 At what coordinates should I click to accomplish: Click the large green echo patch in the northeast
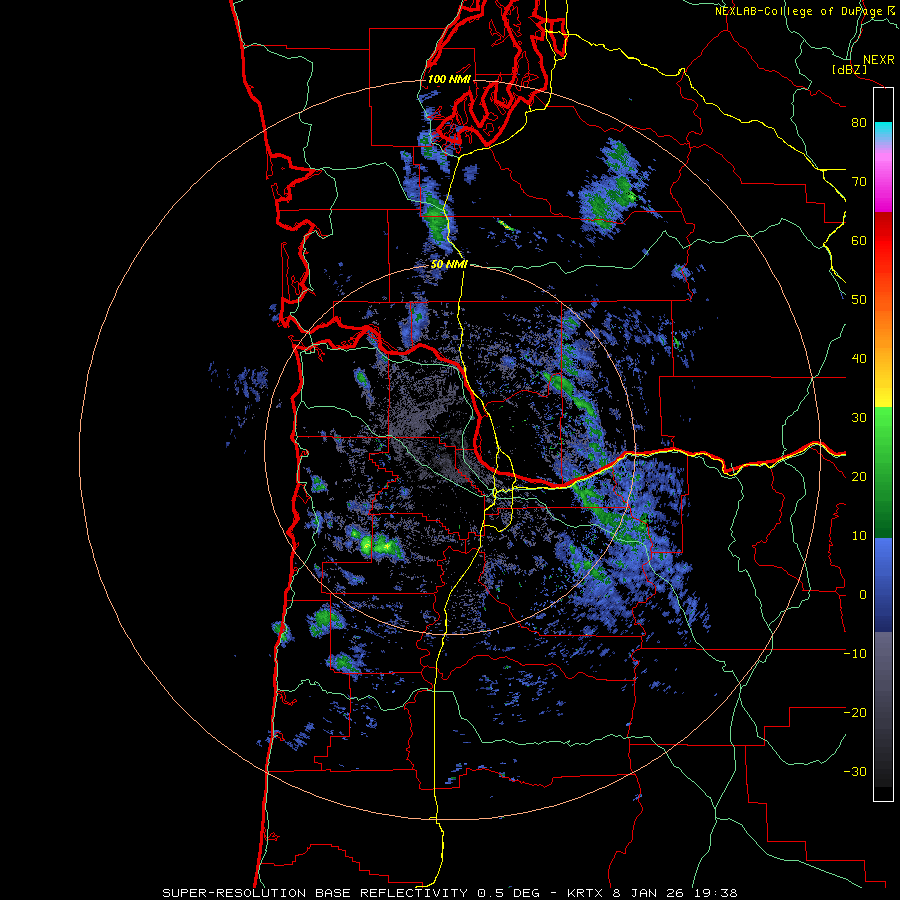[611, 189]
